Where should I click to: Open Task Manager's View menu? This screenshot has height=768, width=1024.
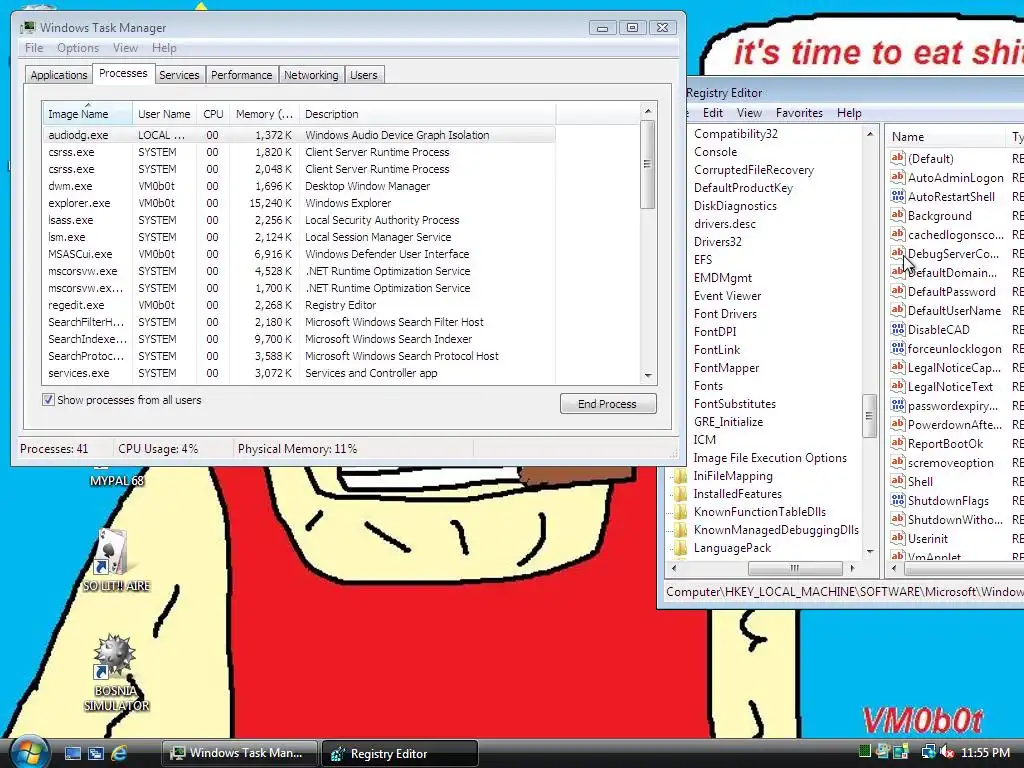pos(125,48)
